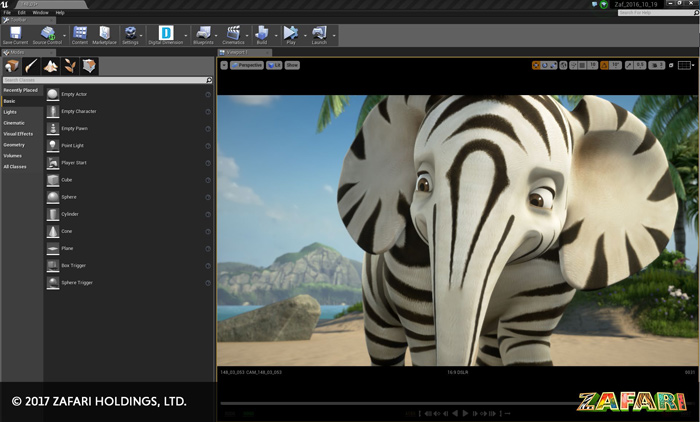Click the info circle beside Cylinder
Image resolution: width=700 pixels, height=422 pixels.
[208, 214]
